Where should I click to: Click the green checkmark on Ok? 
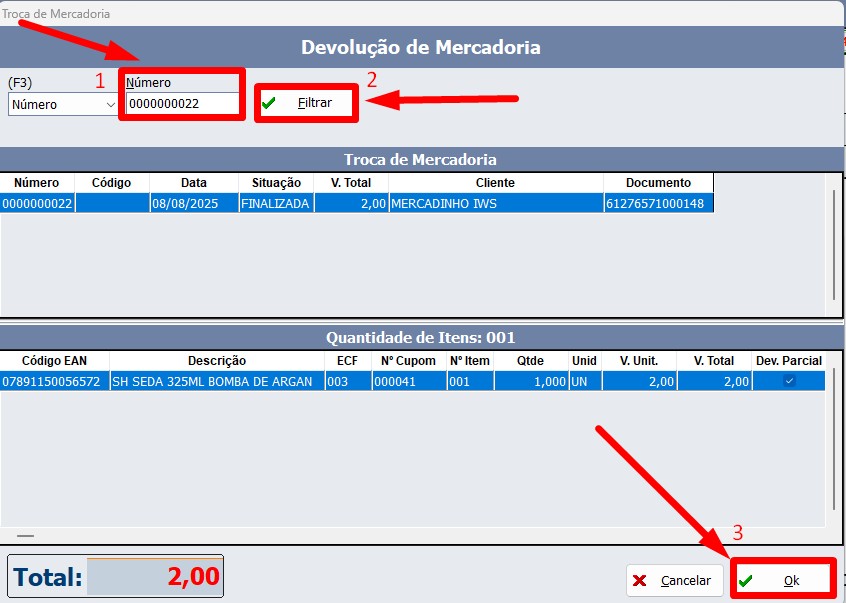(746, 581)
